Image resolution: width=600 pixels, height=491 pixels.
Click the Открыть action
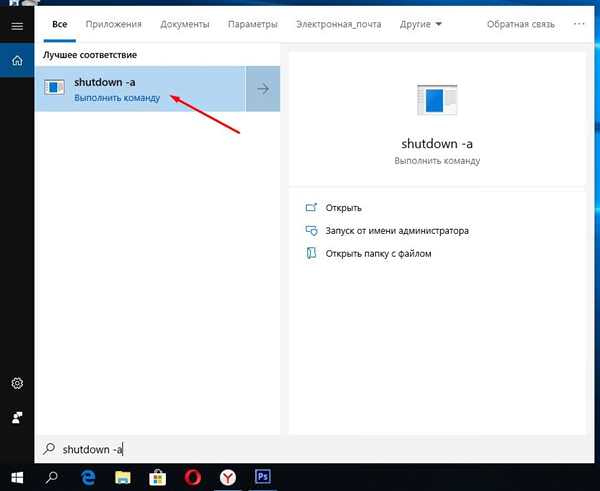pos(343,208)
